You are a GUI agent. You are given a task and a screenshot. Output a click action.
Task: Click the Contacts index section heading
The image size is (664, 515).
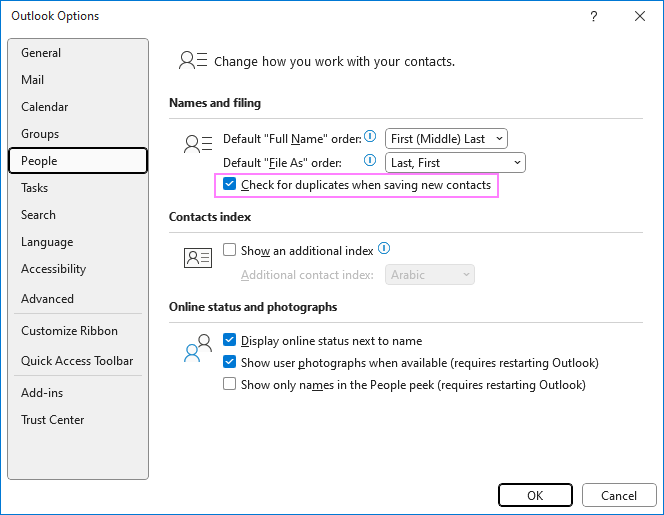[x=210, y=217]
